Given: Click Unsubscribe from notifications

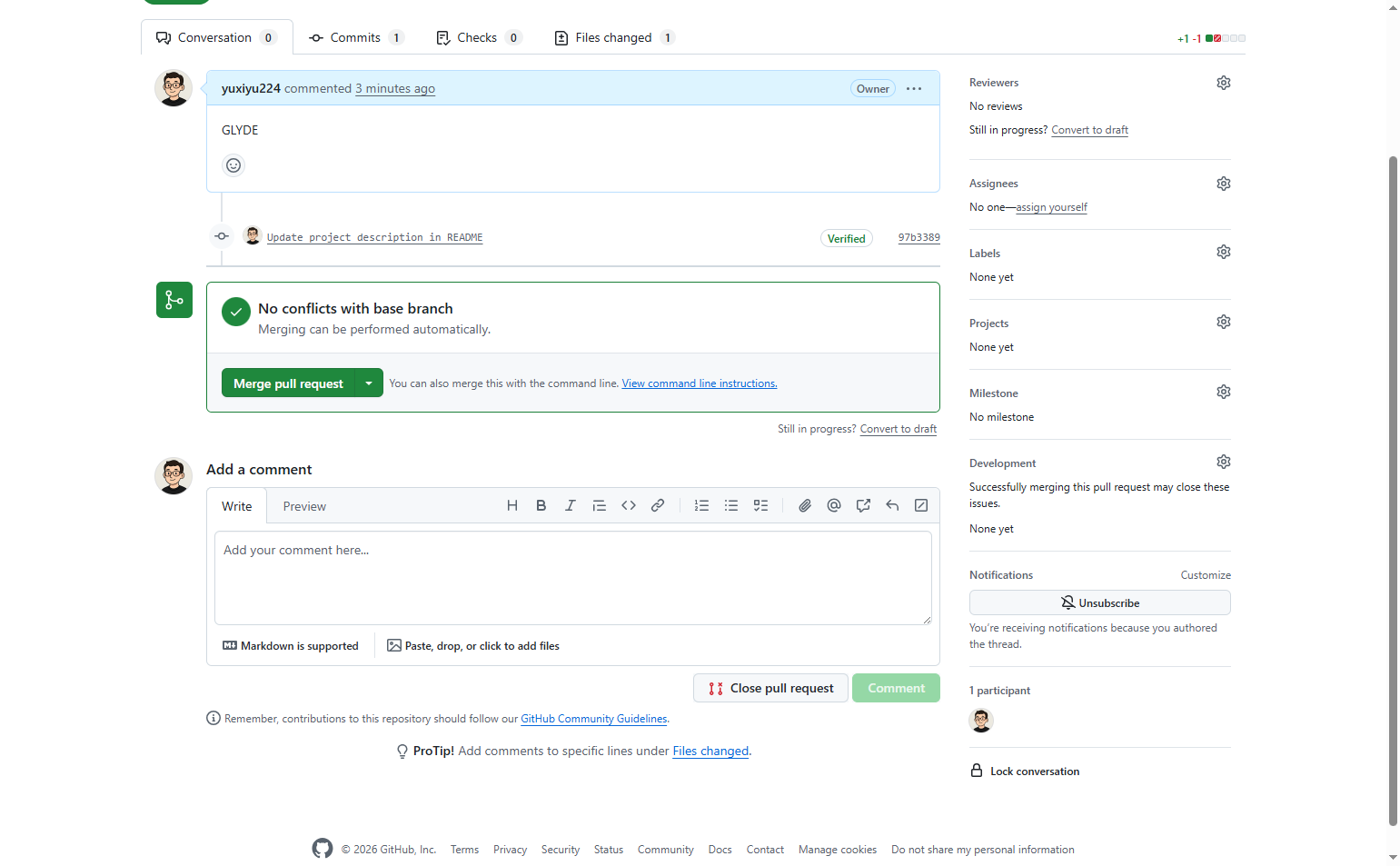Looking at the screenshot, I should click(x=1099, y=602).
